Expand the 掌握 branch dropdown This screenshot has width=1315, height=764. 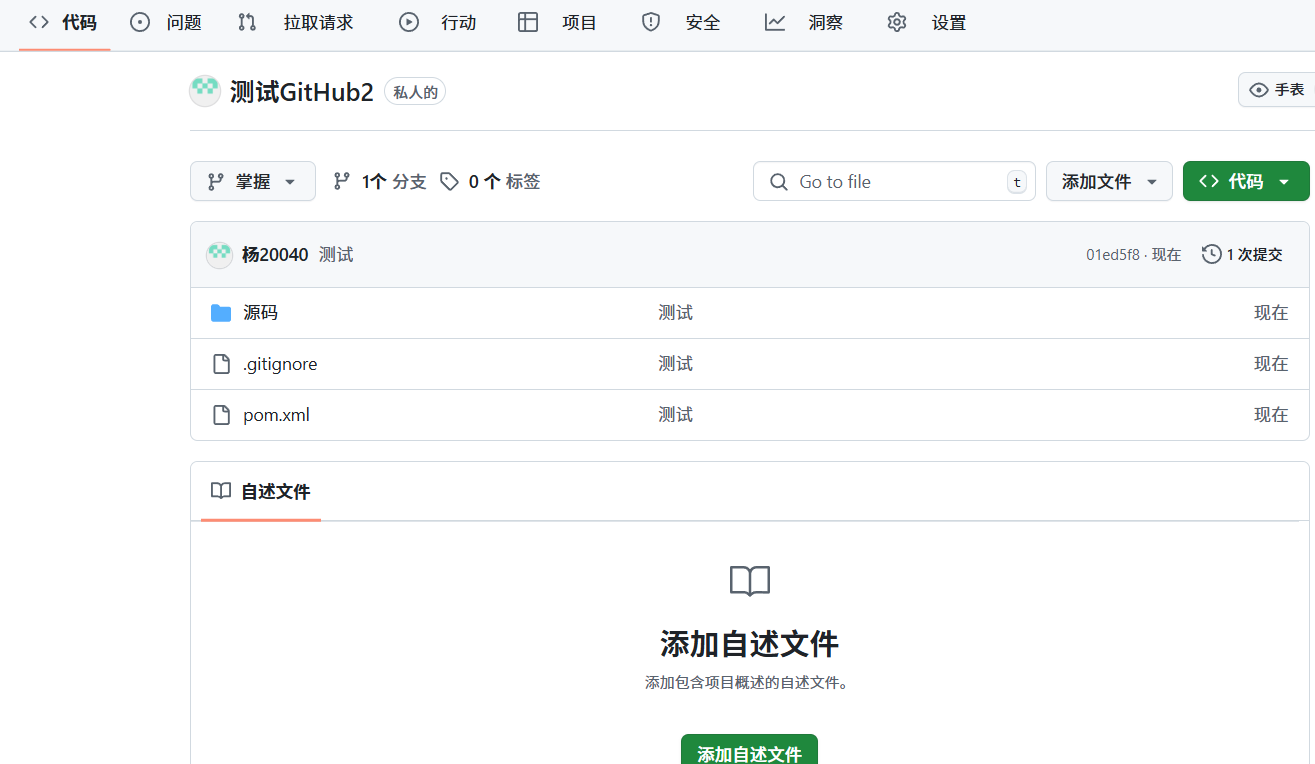(x=253, y=181)
